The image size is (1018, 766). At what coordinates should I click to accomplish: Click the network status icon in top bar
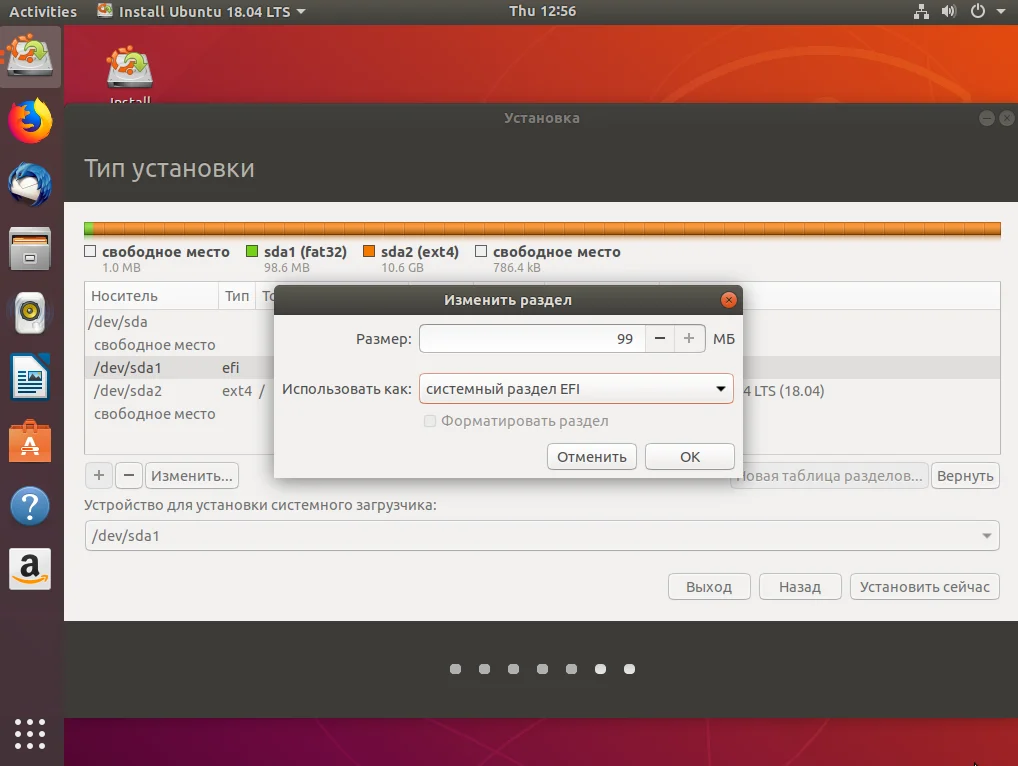(x=921, y=11)
